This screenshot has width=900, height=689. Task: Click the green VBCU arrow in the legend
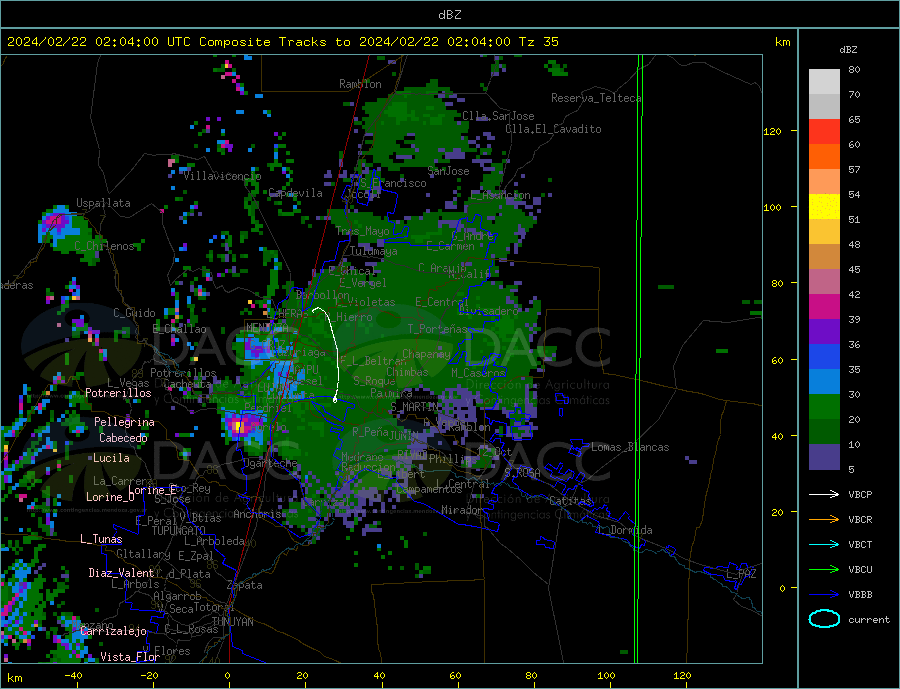coord(824,569)
